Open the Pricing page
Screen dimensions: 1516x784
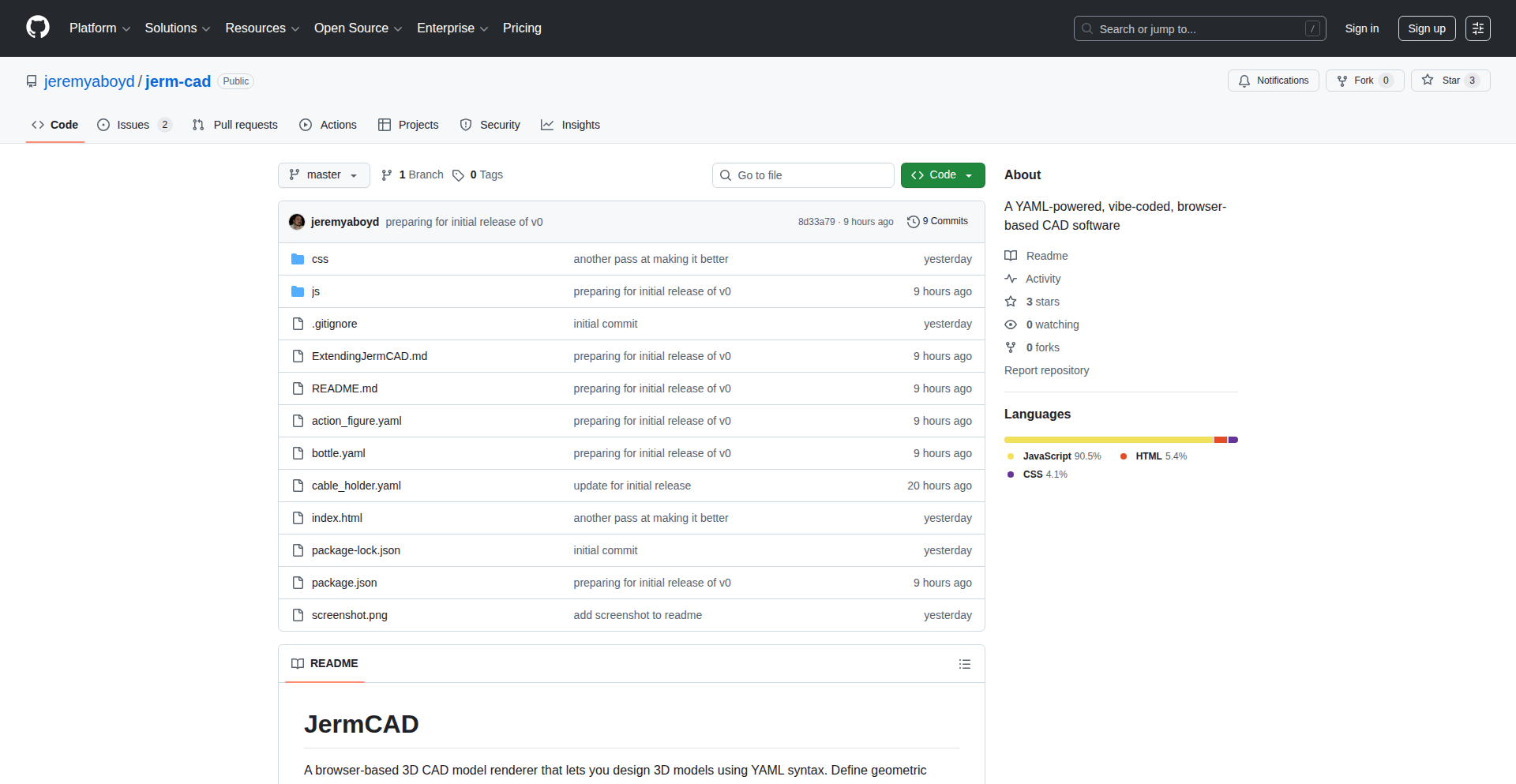[522, 28]
